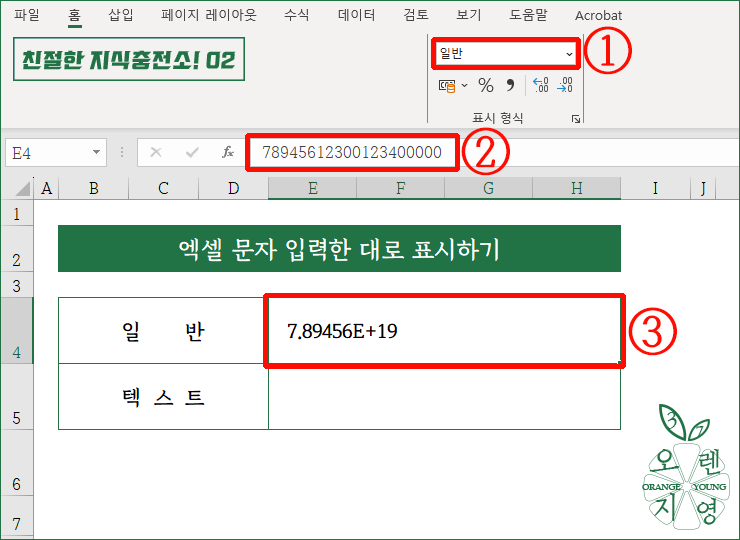
Task: Select column C header
Action: coord(163,188)
